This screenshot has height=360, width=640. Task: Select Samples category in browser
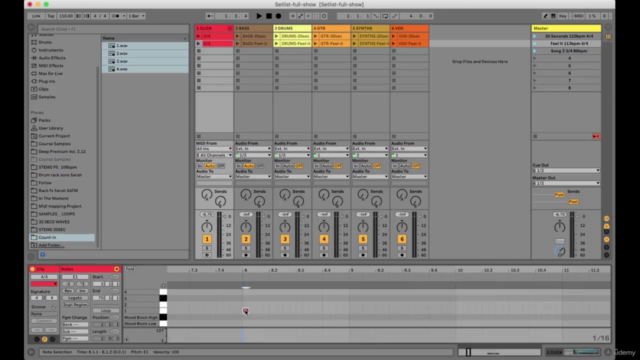click(x=47, y=97)
